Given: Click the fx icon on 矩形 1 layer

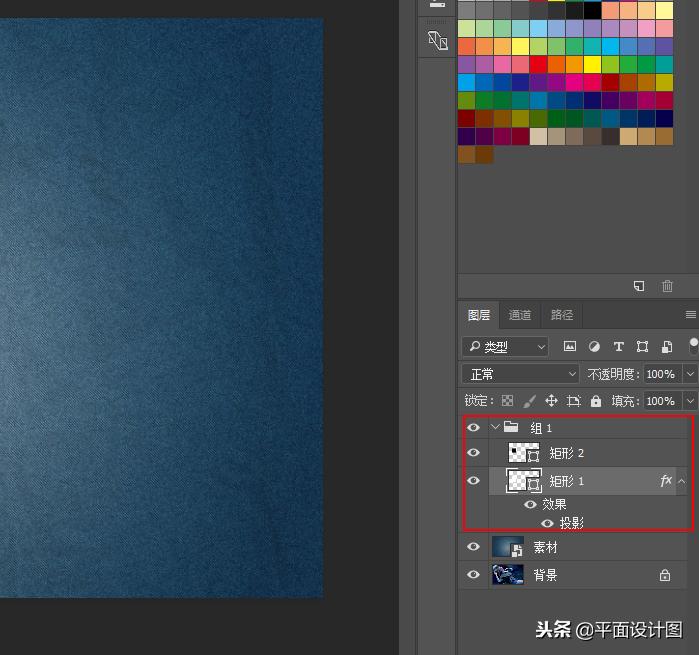Looking at the screenshot, I should point(666,481).
